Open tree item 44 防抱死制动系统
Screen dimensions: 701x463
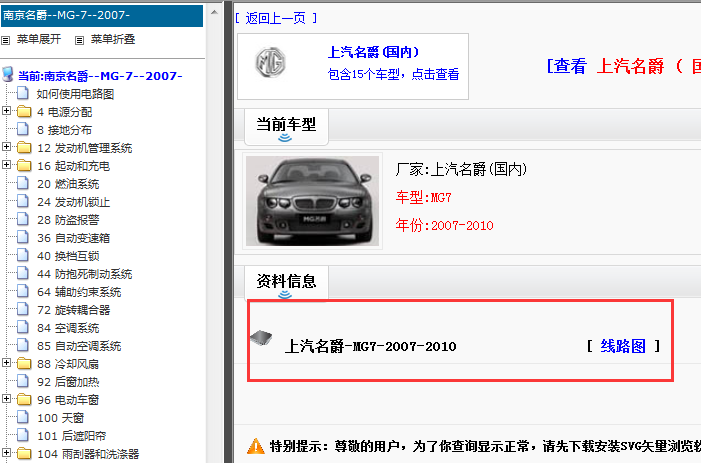pos(84,274)
